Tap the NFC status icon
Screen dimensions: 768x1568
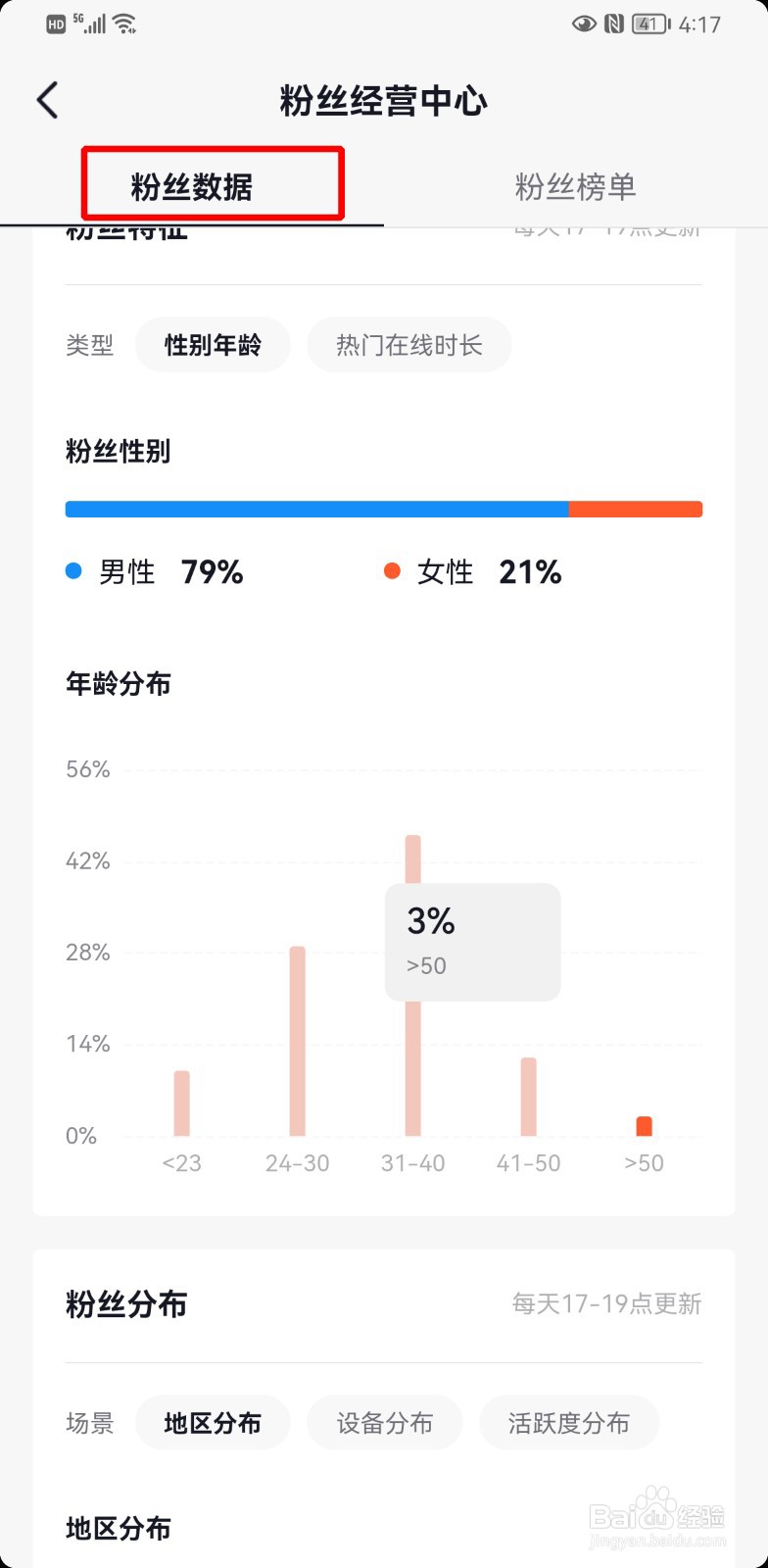click(x=614, y=24)
